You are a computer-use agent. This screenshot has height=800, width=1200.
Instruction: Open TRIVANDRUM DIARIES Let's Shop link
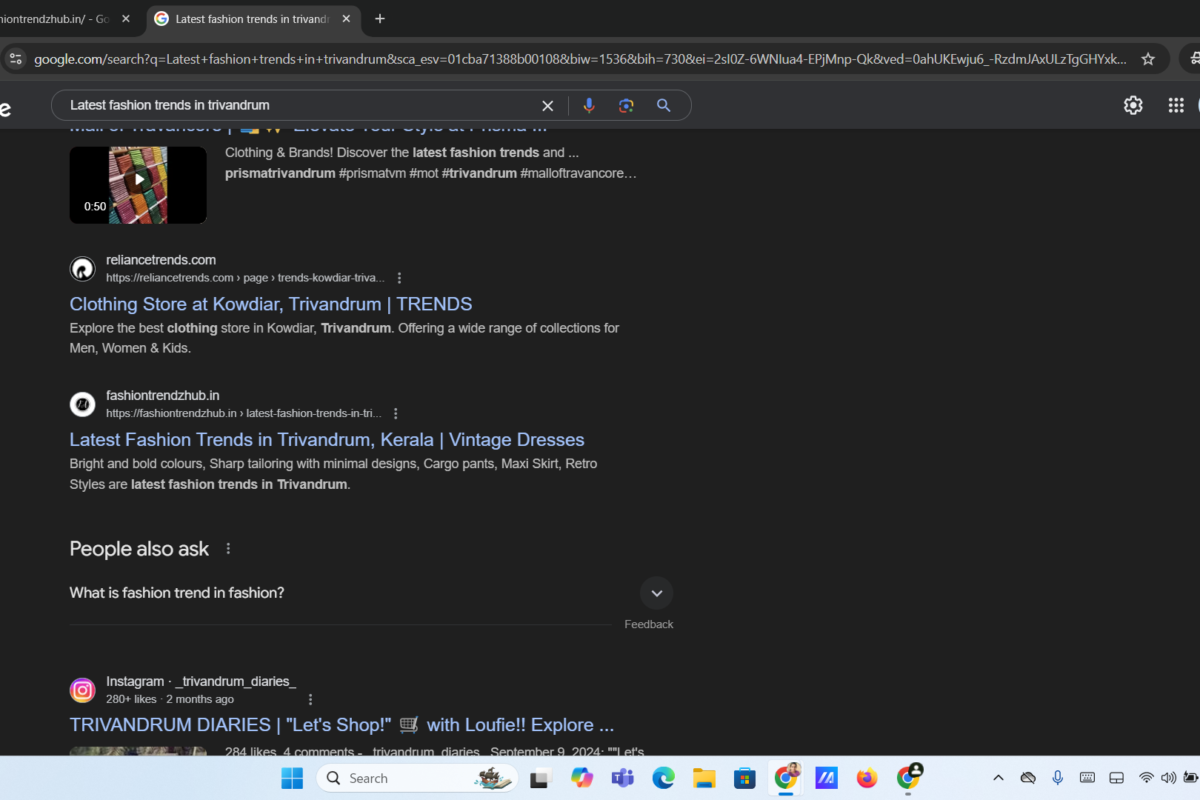click(x=342, y=725)
